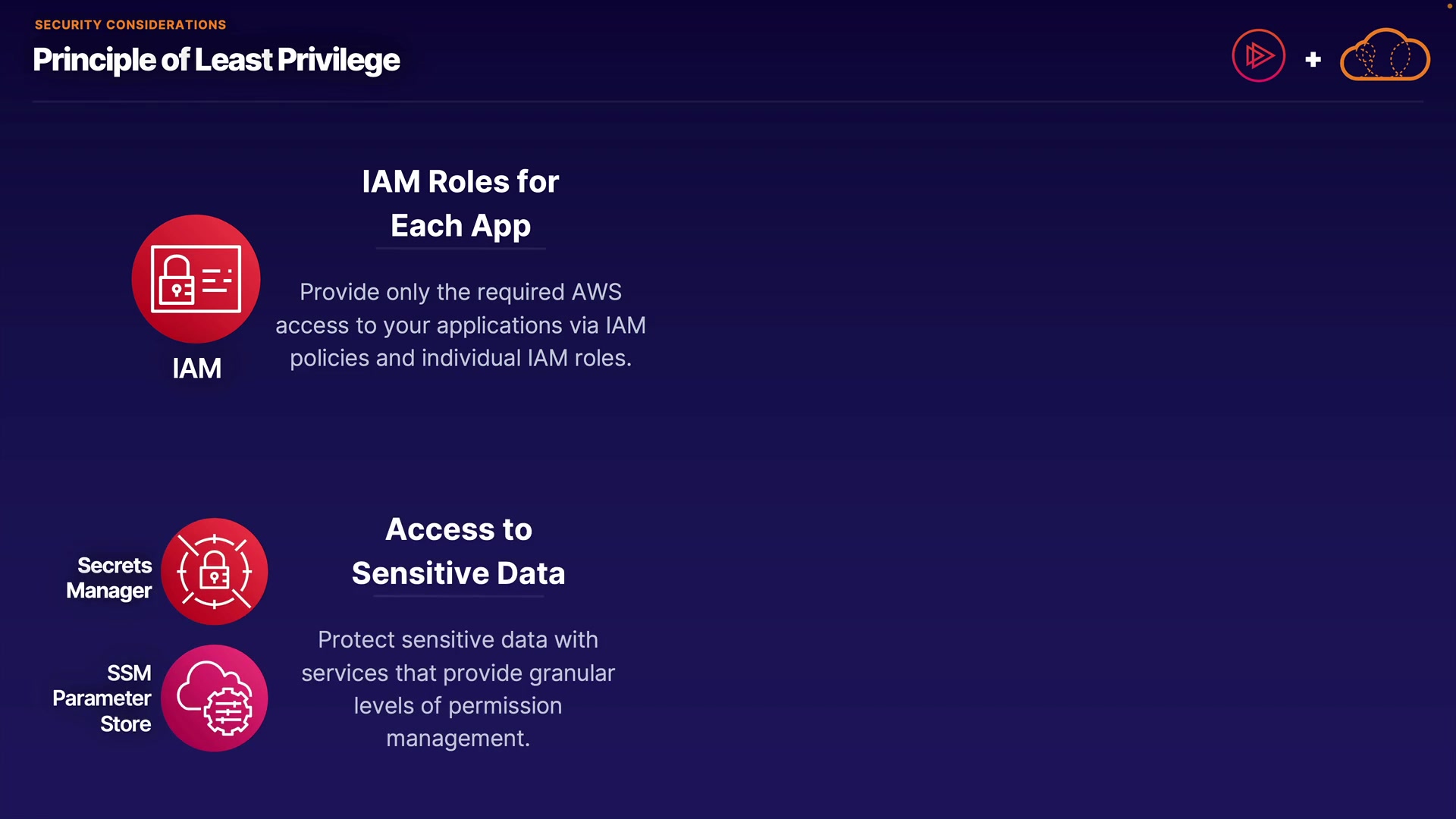The height and width of the screenshot is (819, 1456).
Task: Click the "Principle of Least Privilege" title
Action: pos(216,60)
